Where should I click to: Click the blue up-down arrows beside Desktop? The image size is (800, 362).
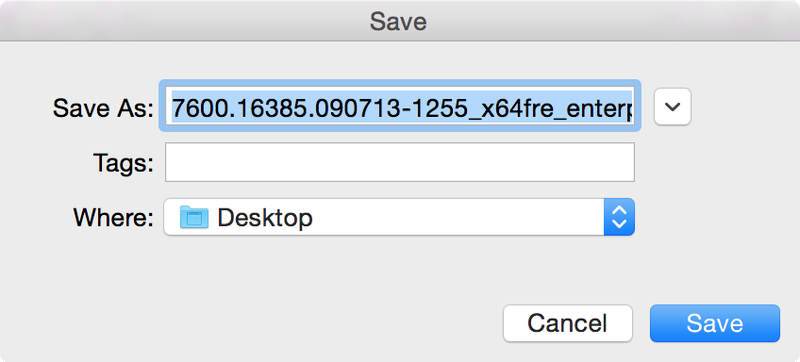pyautogui.click(x=619, y=217)
